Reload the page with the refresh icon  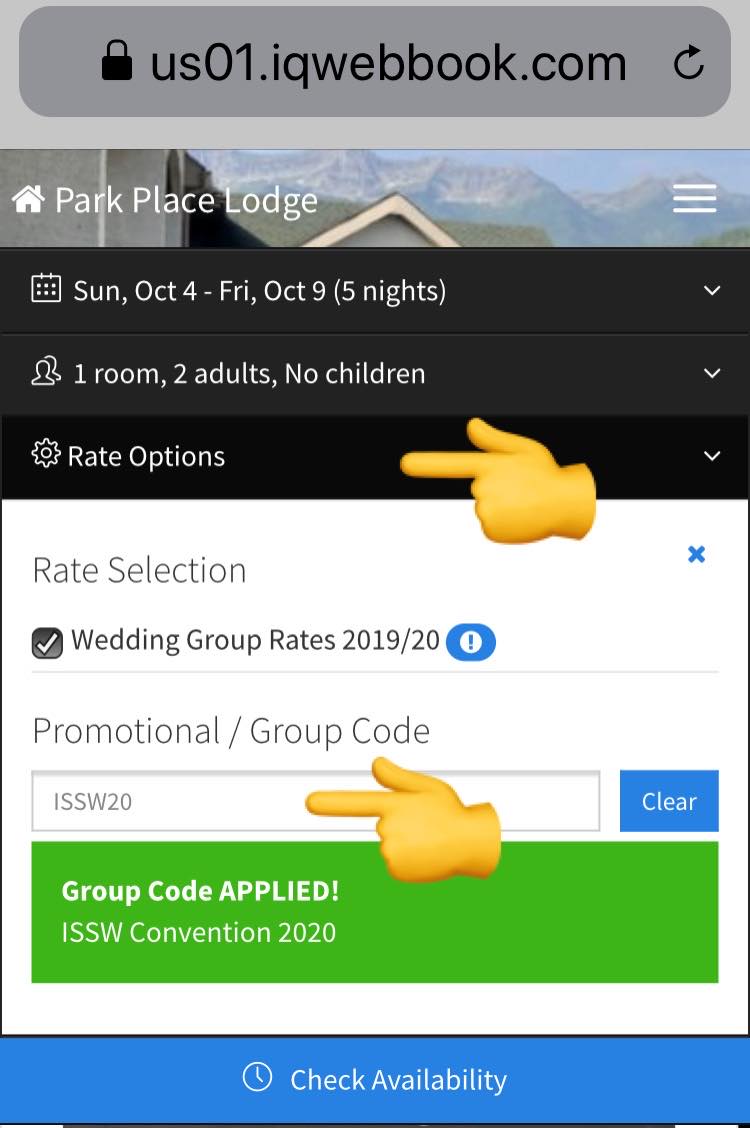click(x=688, y=62)
